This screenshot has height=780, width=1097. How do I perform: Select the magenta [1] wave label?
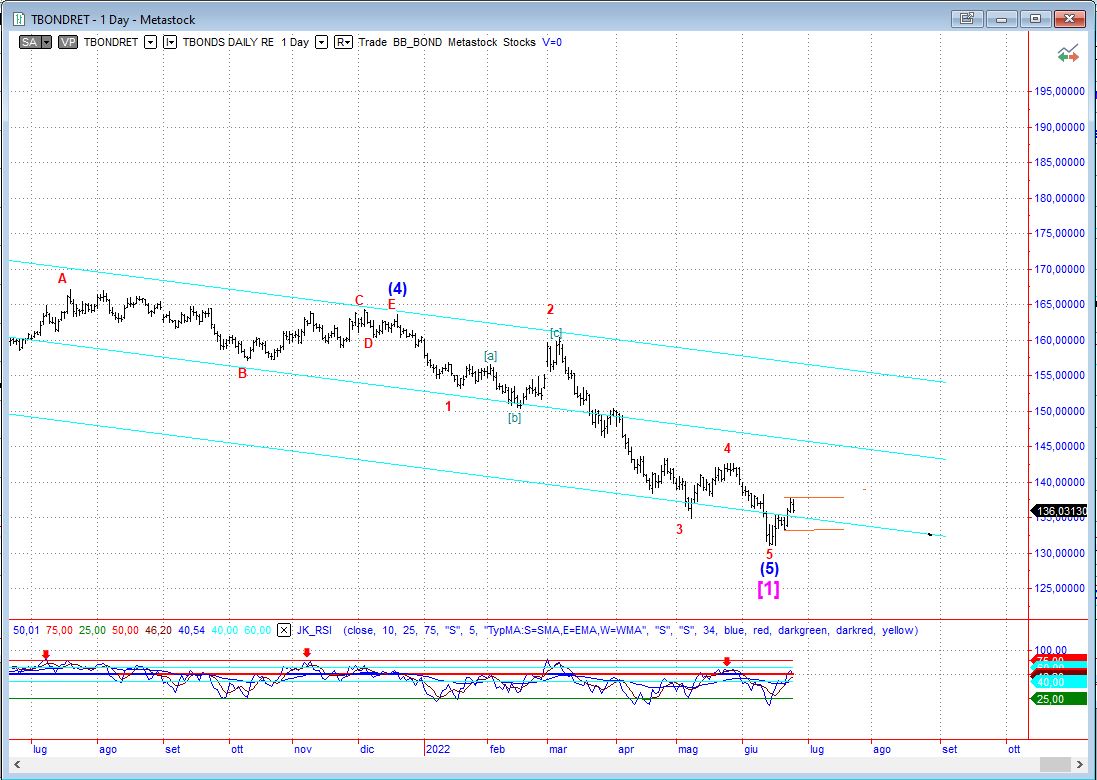(x=768, y=589)
